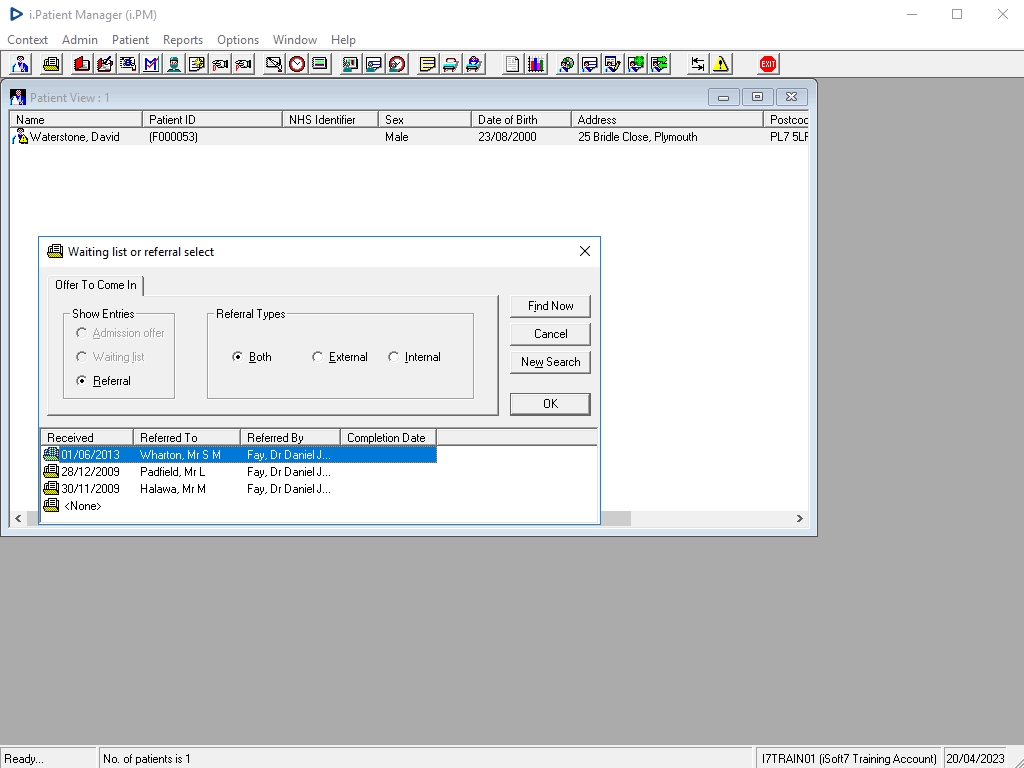Image resolution: width=1024 pixels, height=768 pixels.
Task: Click the person with green arrows icon
Action: pyautogui.click(x=660, y=64)
